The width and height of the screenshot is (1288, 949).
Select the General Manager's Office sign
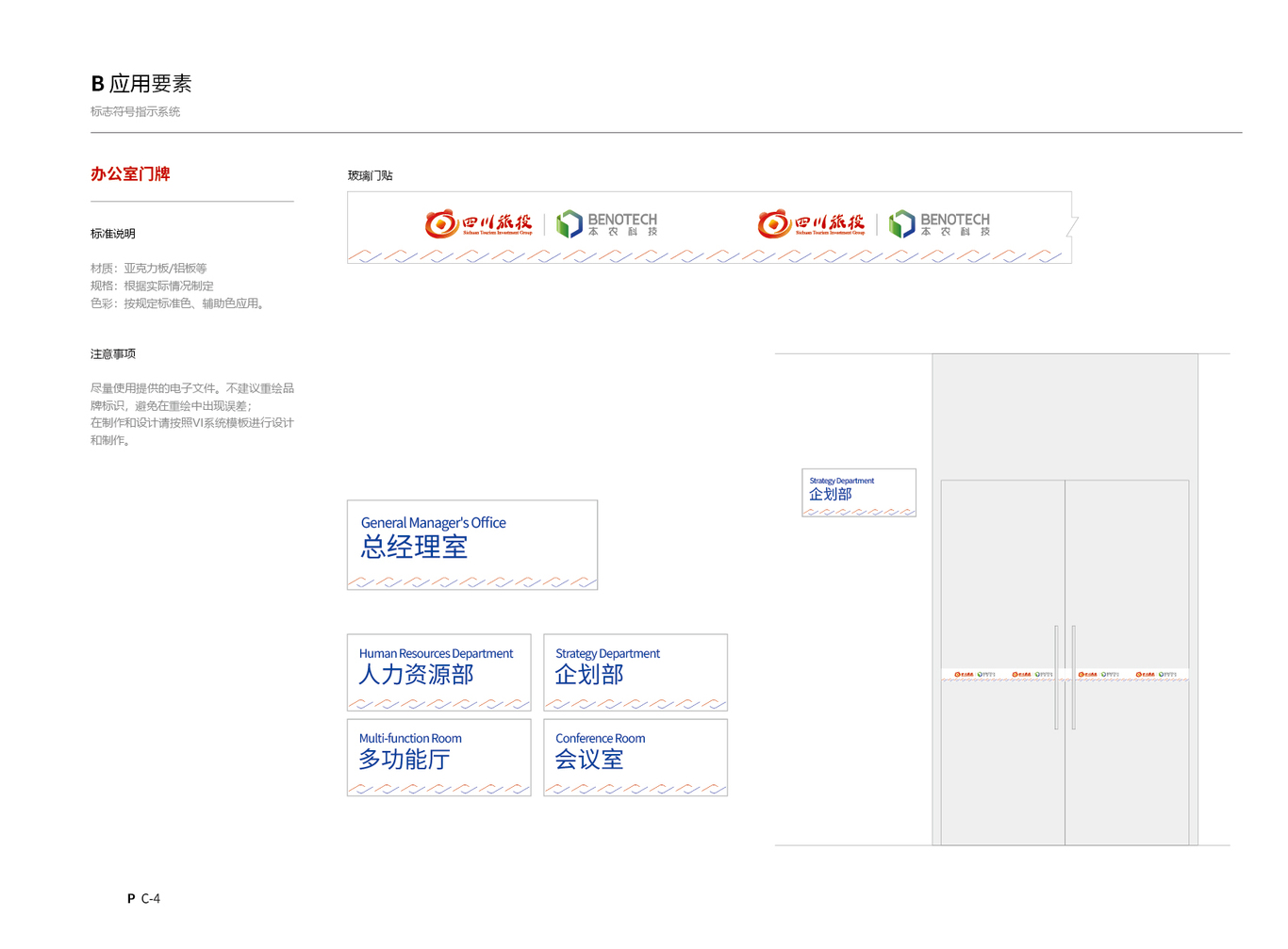tap(472, 545)
